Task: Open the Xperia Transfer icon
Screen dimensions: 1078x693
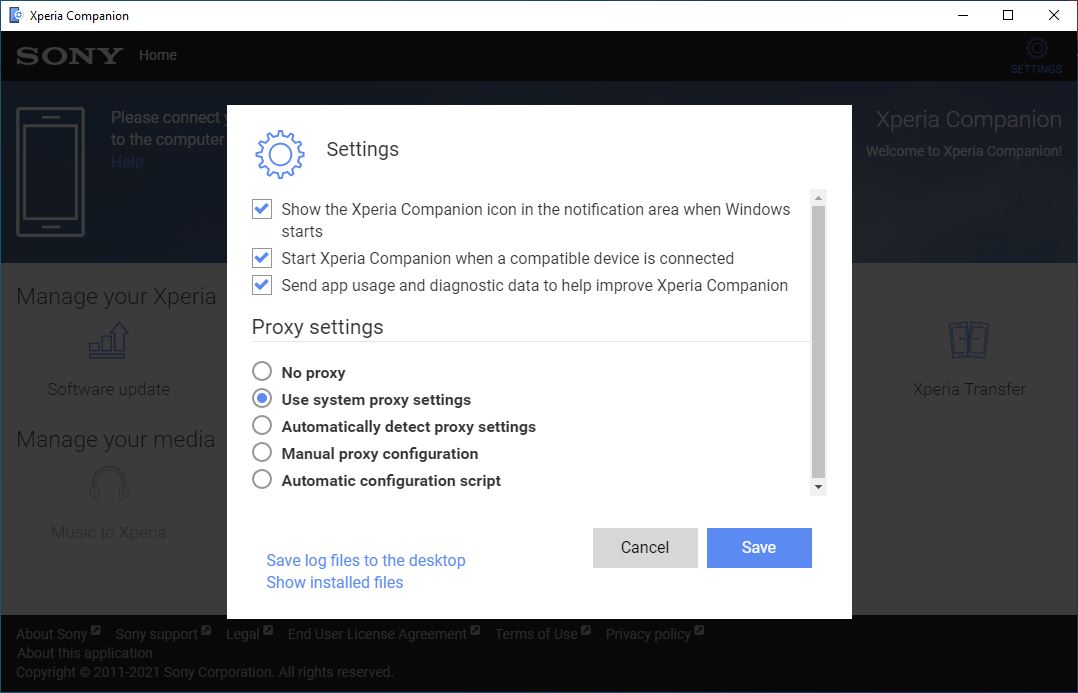Action: click(969, 340)
